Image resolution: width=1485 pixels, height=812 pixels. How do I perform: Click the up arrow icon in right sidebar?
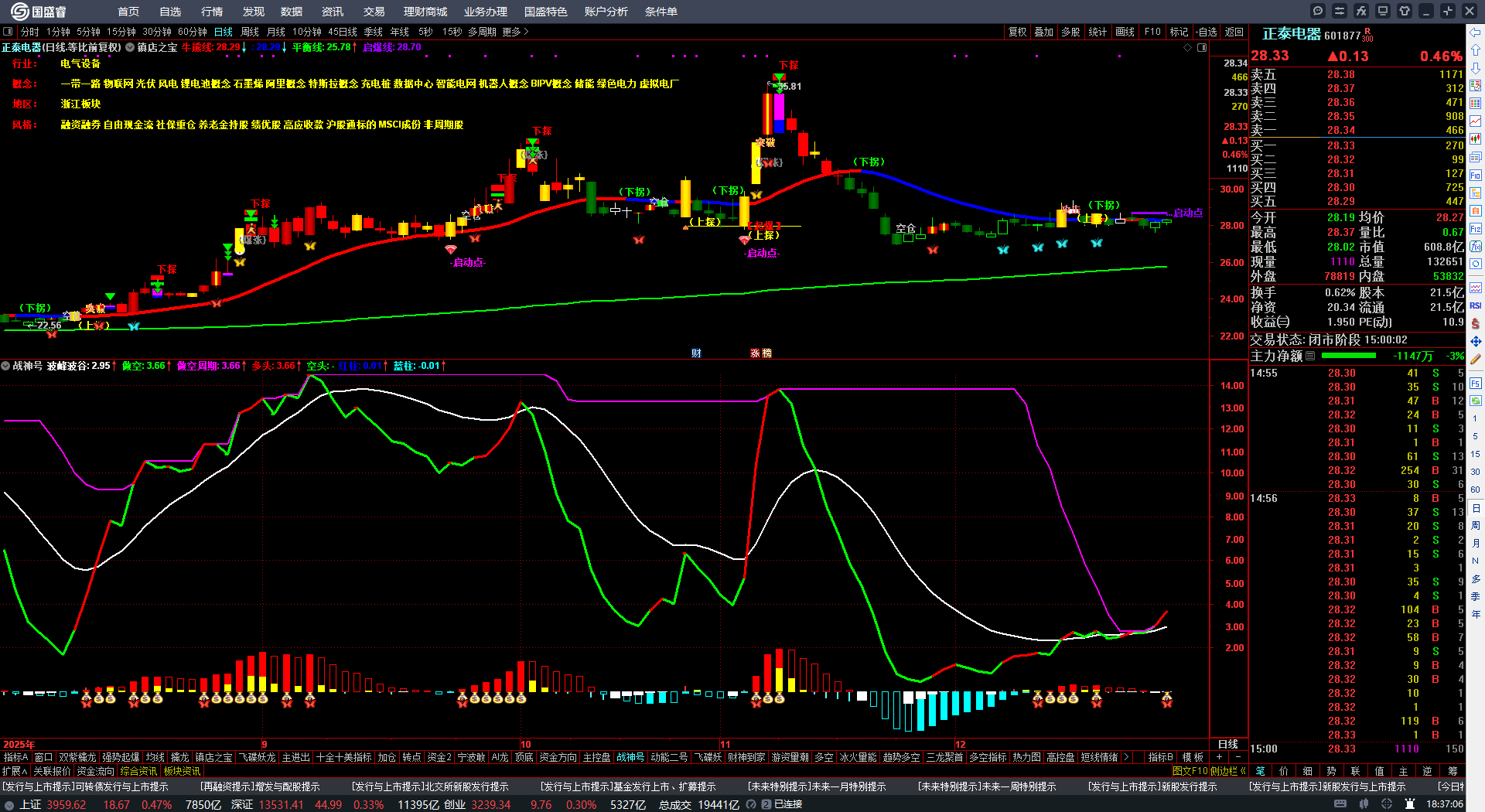[x=1476, y=50]
